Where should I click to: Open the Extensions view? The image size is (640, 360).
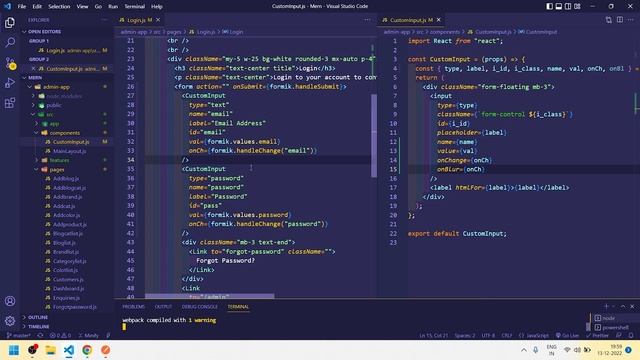point(10,103)
